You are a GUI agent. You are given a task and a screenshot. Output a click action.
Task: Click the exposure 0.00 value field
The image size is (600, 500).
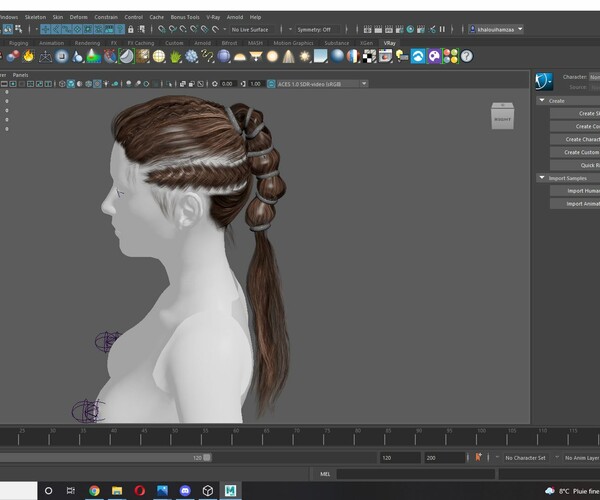point(227,84)
